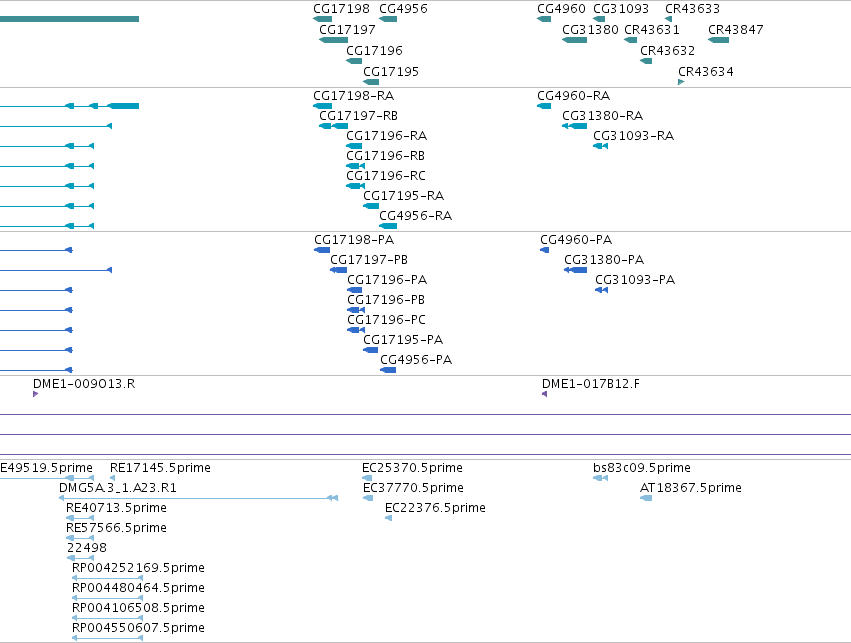Select the DMG5A3_1.A23.R1 feature

coord(198,498)
